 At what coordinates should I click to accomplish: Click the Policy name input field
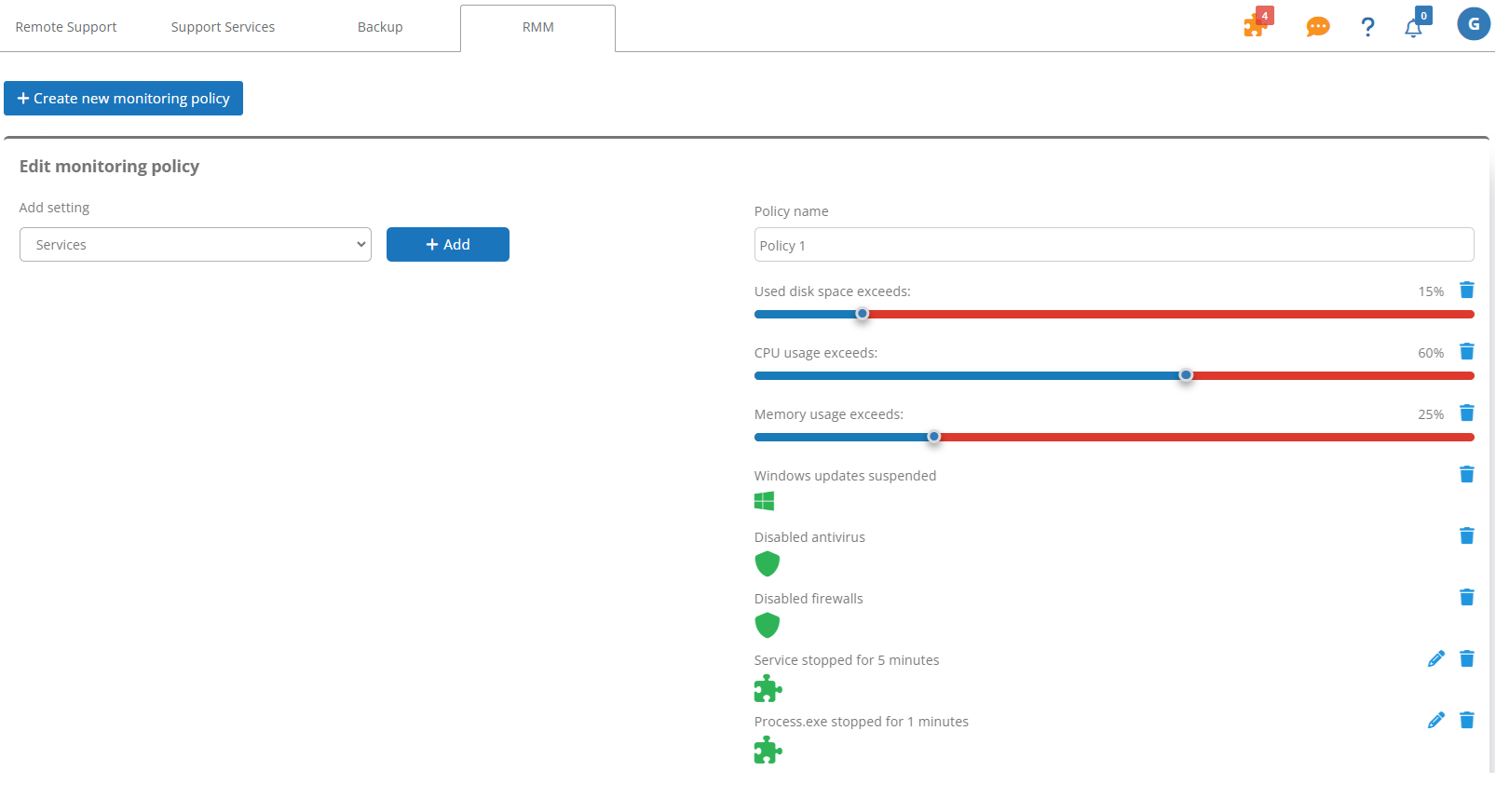click(1114, 245)
